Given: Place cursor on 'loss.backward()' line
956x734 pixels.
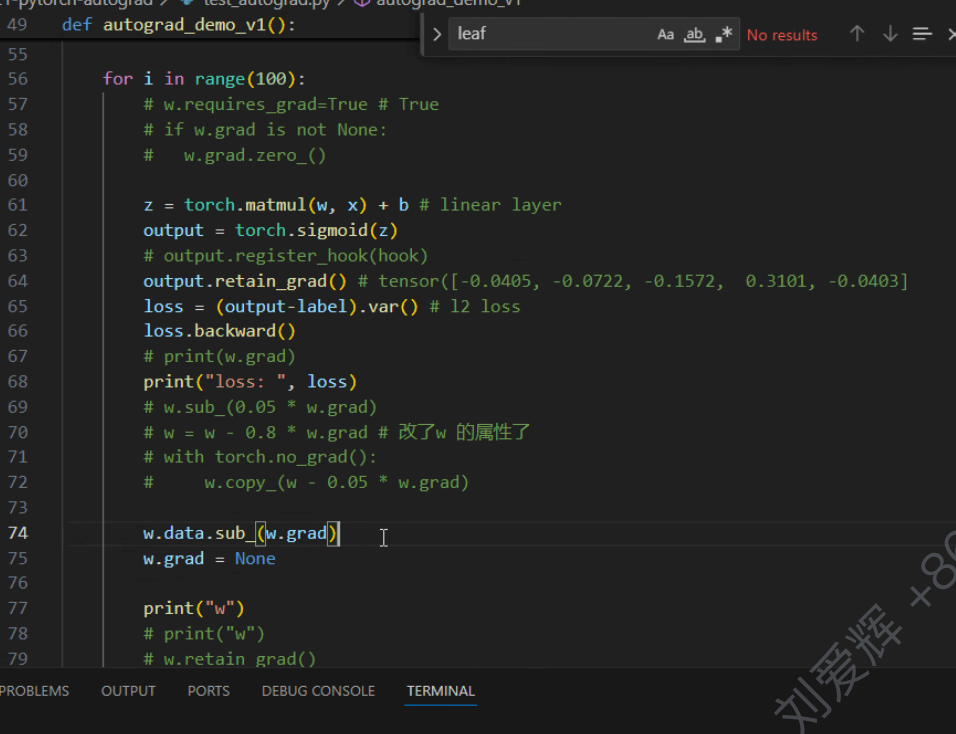Looking at the screenshot, I should point(219,331).
